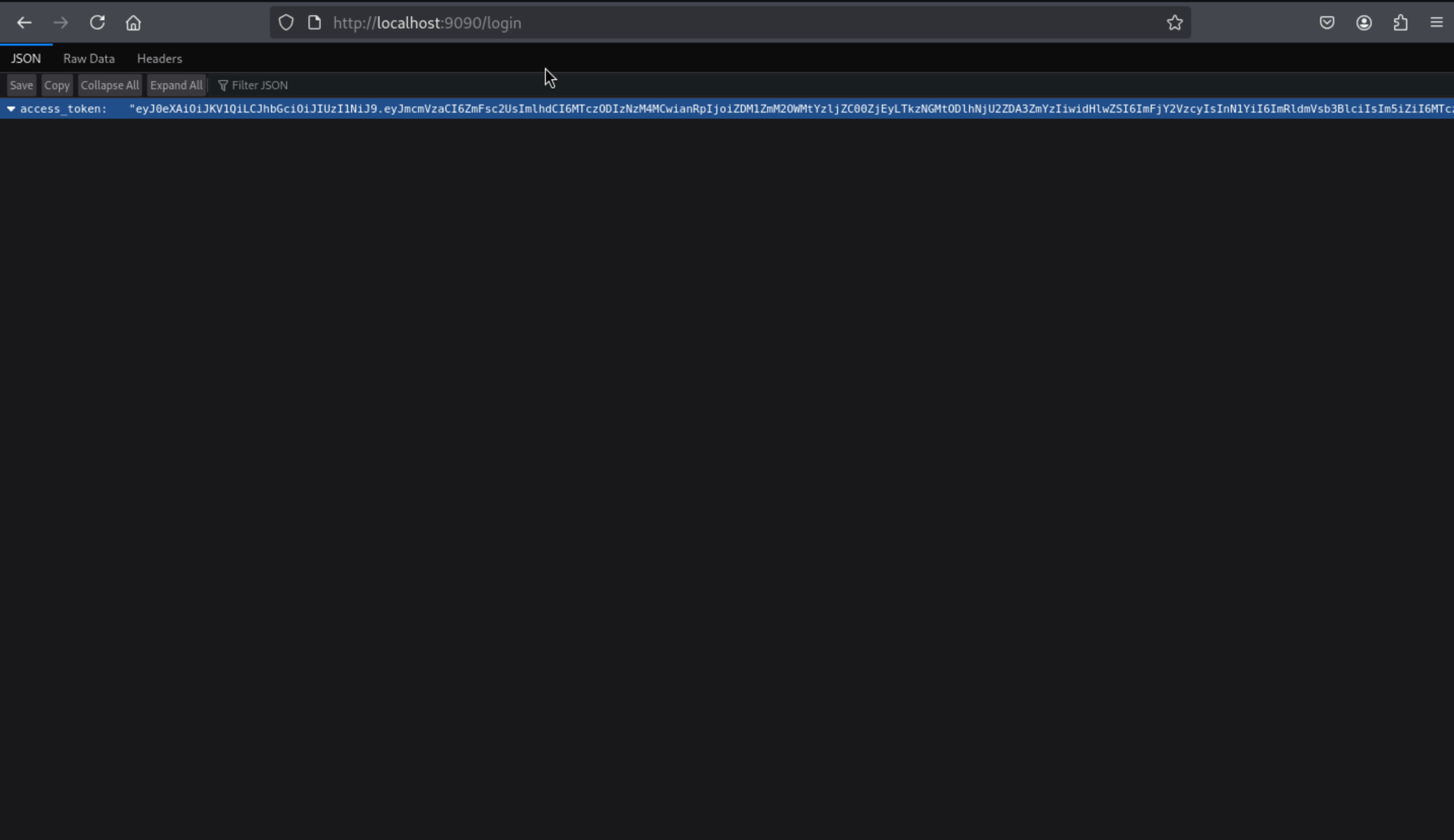Open the tracking protection shield

click(286, 23)
